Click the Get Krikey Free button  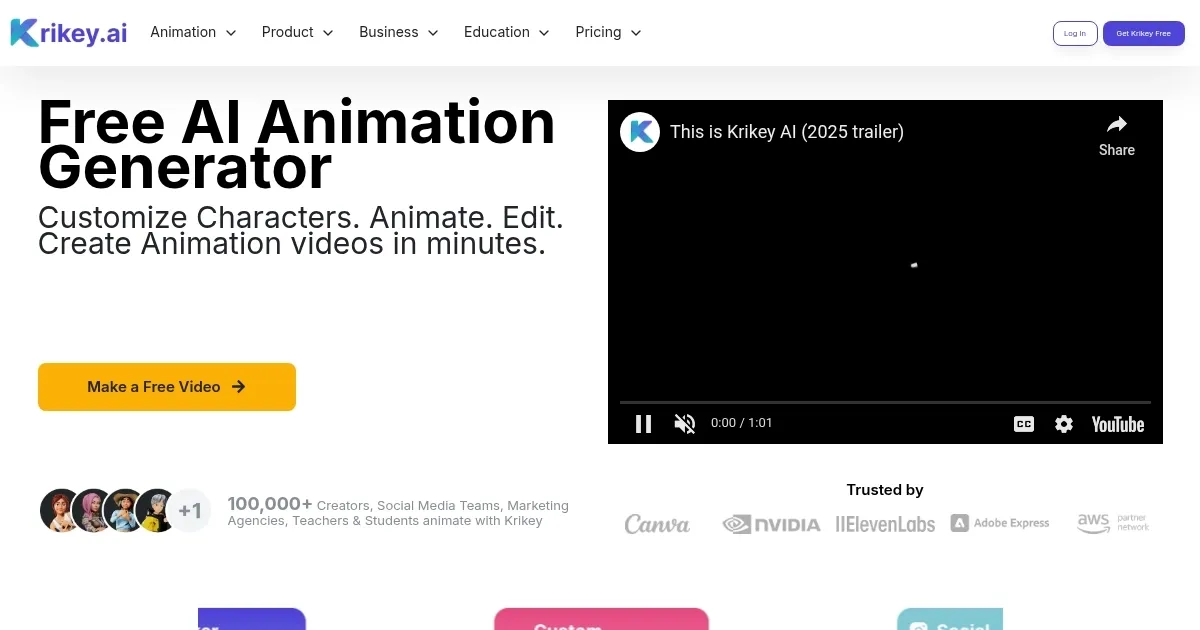[1143, 33]
